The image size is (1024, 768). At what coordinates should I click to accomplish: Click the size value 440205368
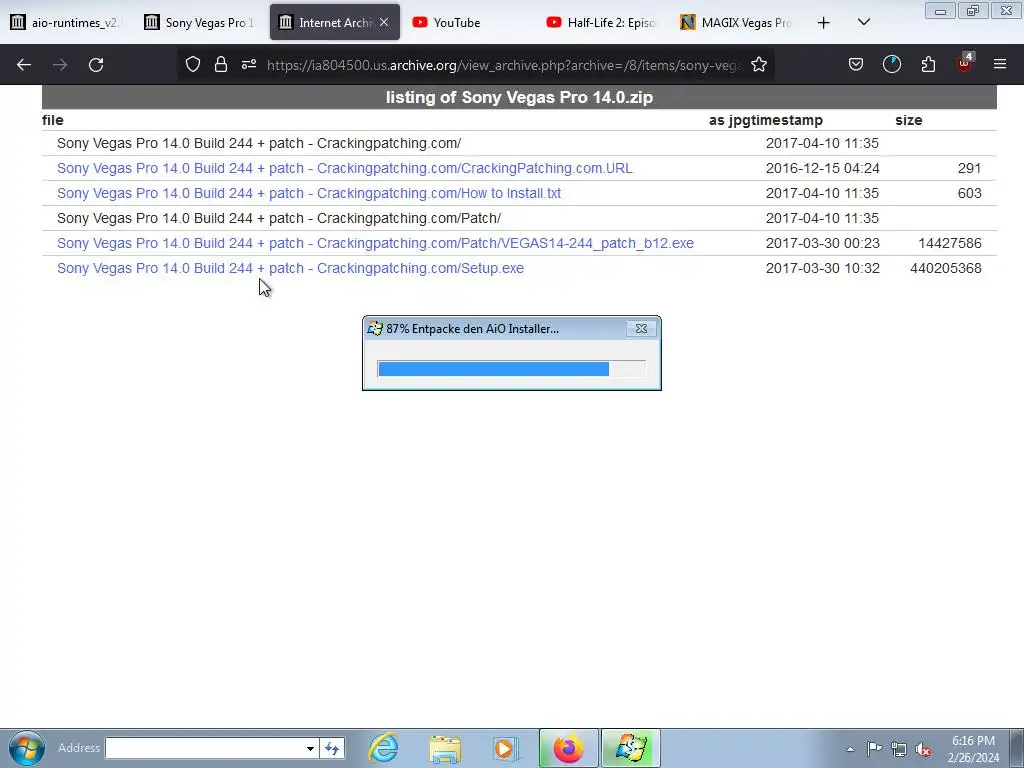945,268
